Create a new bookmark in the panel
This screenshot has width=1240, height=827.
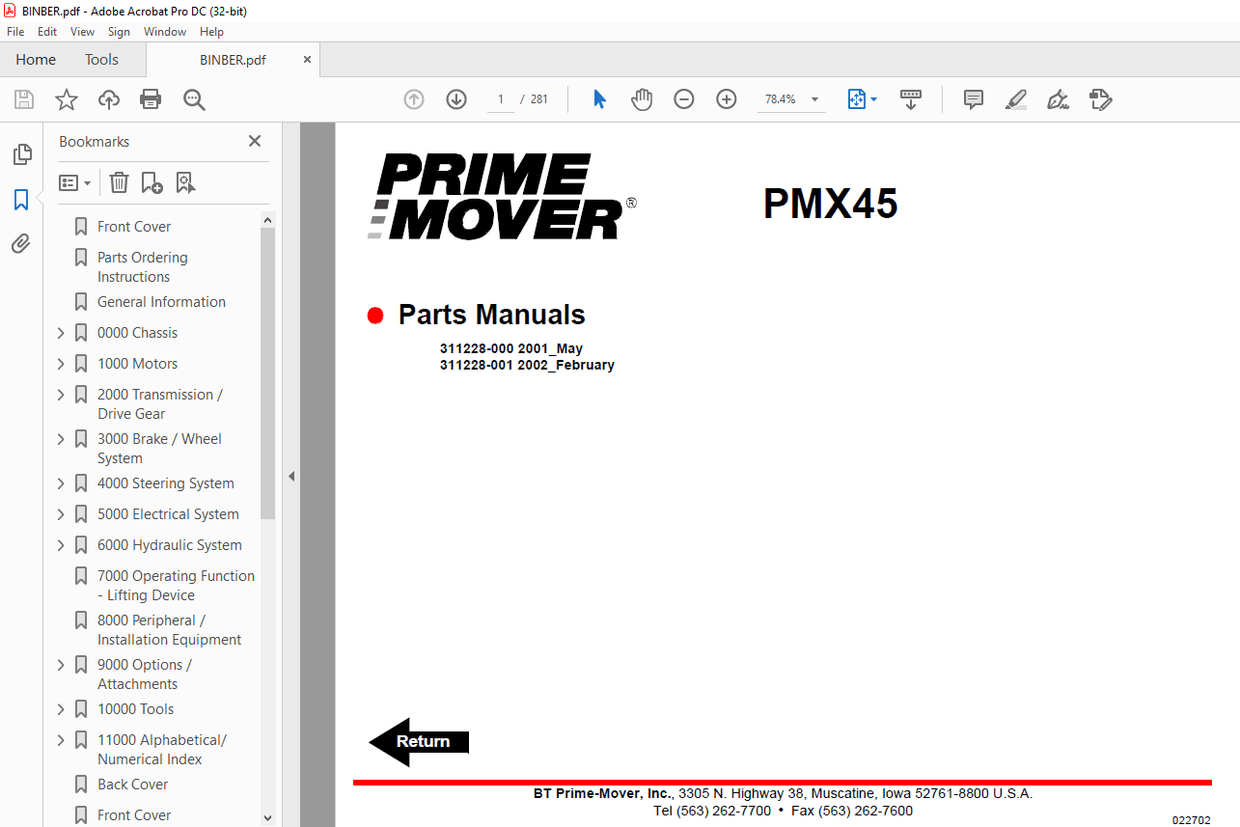tap(150, 182)
